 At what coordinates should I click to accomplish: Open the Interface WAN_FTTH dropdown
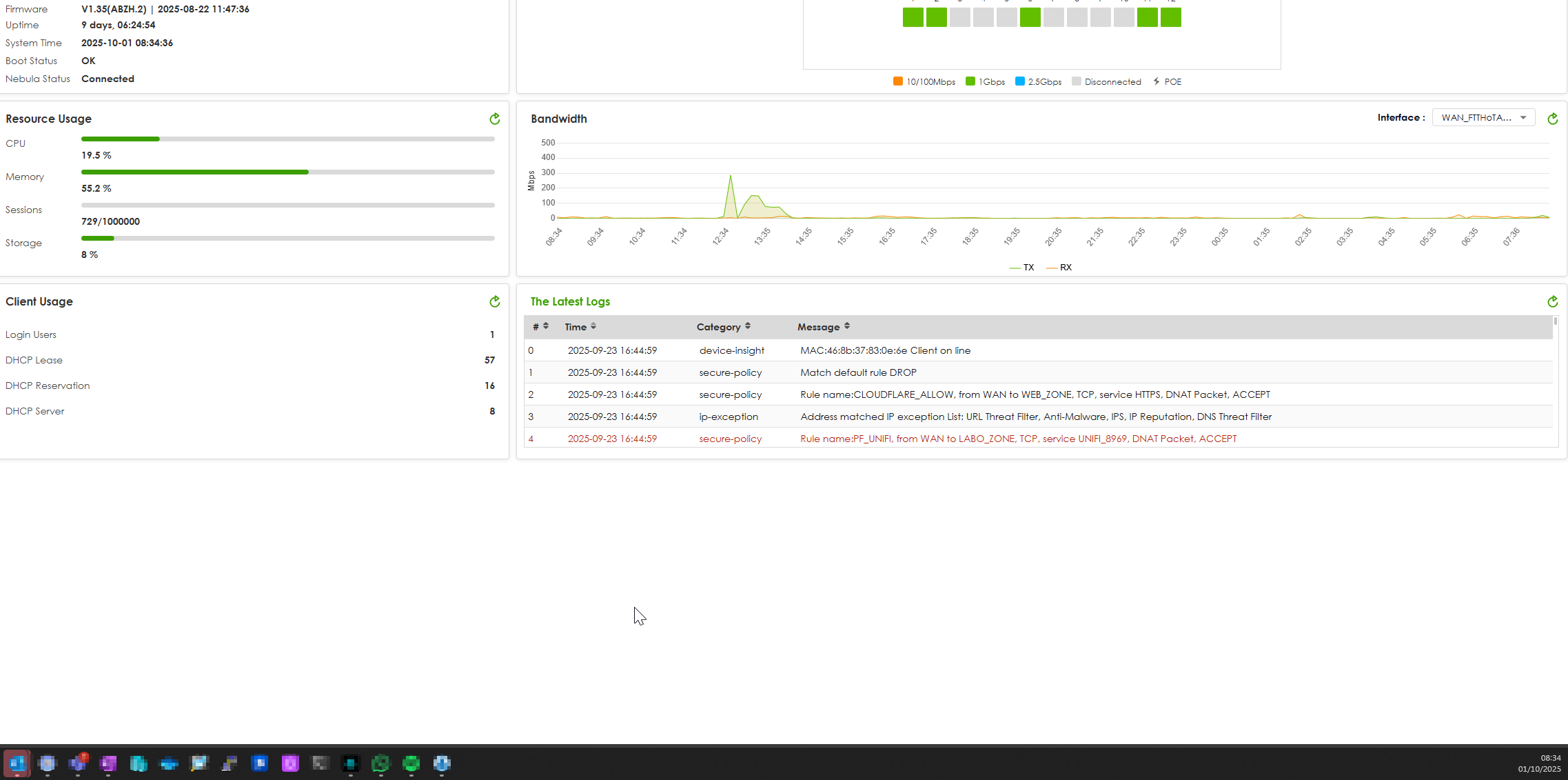click(1483, 118)
